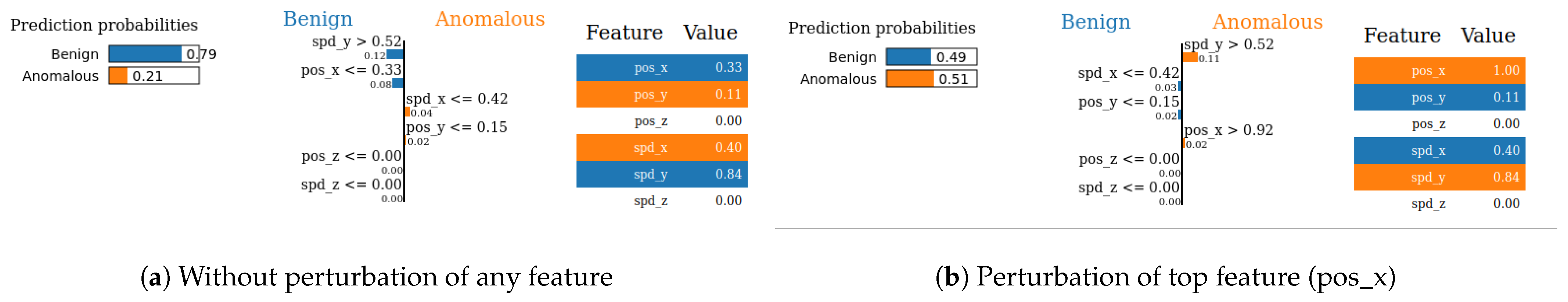
Task: Click the 'pos_x <= 0.33' rule label
Action: click(x=350, y=70)
